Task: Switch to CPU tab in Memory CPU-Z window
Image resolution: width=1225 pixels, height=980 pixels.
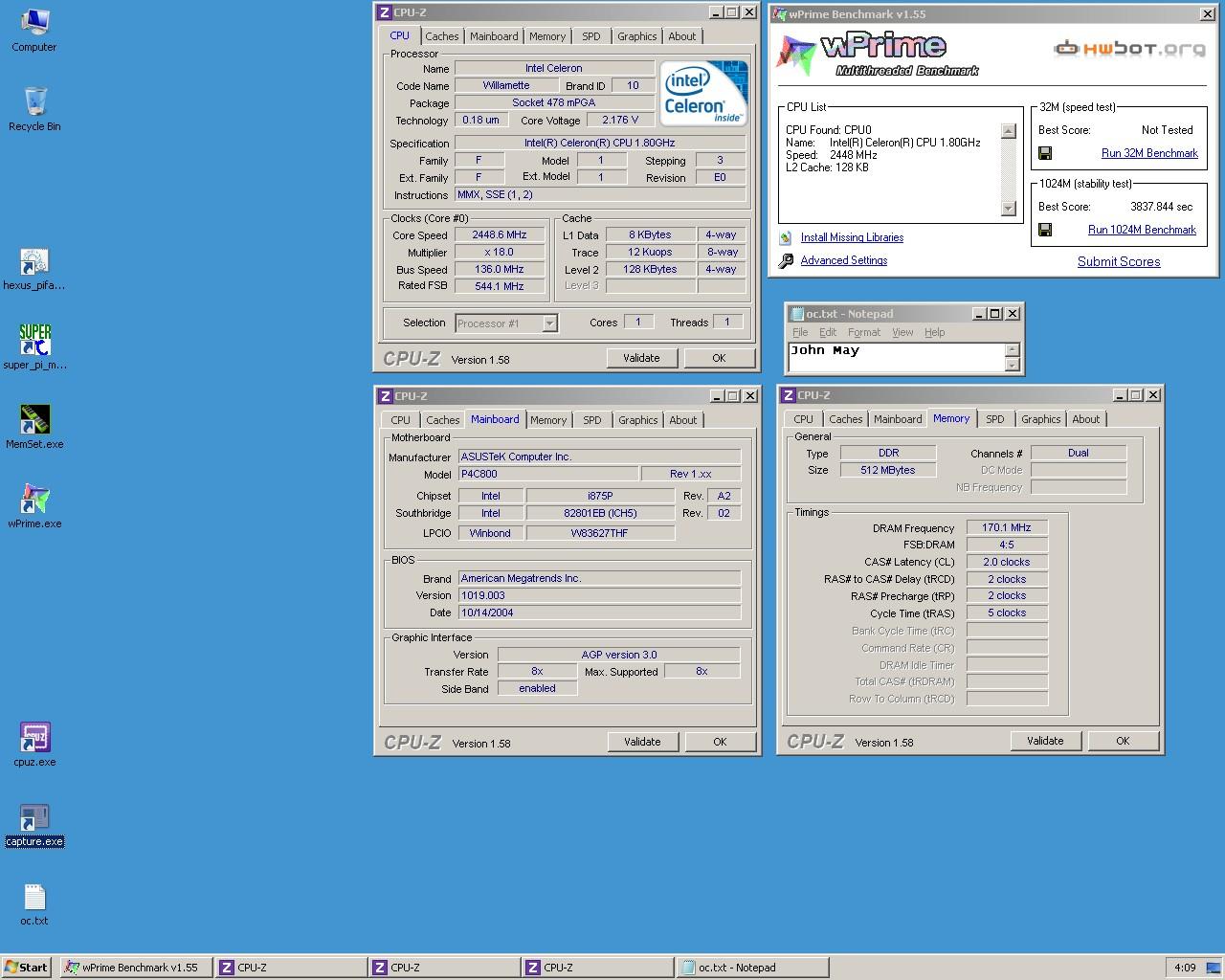Action: tap(803, 419)
